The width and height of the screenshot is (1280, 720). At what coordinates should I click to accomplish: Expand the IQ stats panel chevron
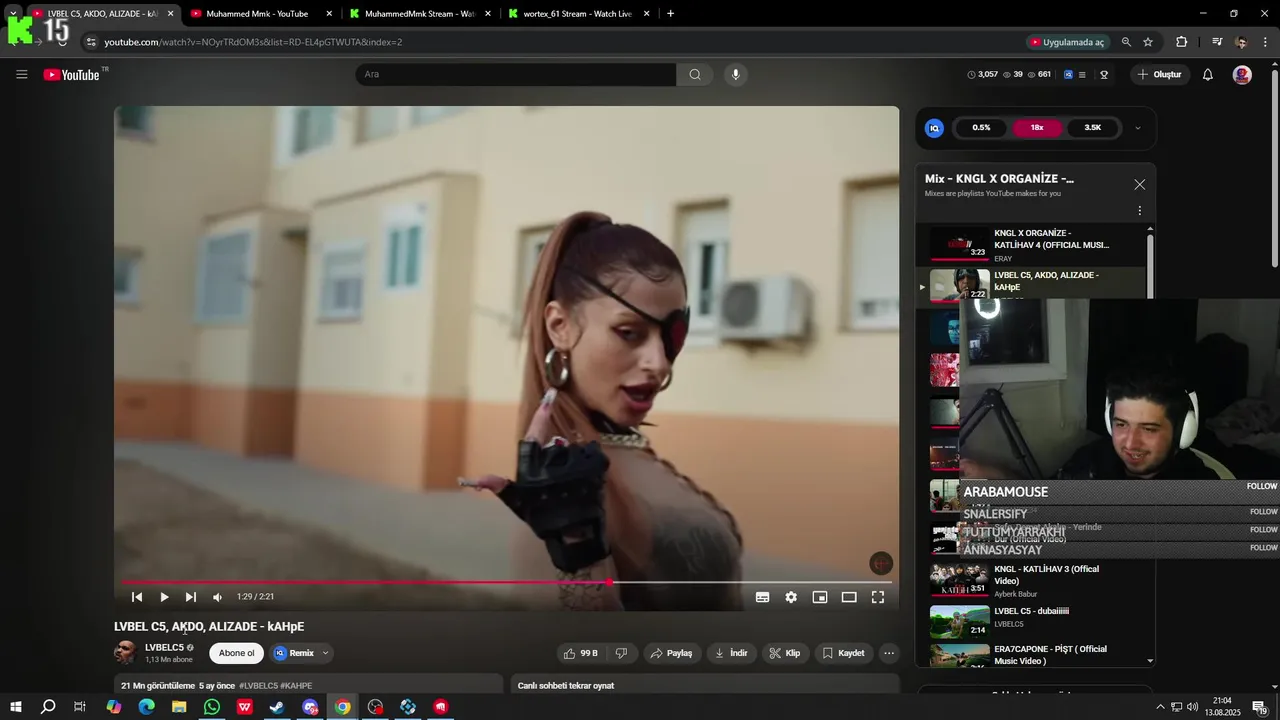tap(1137, 128)
